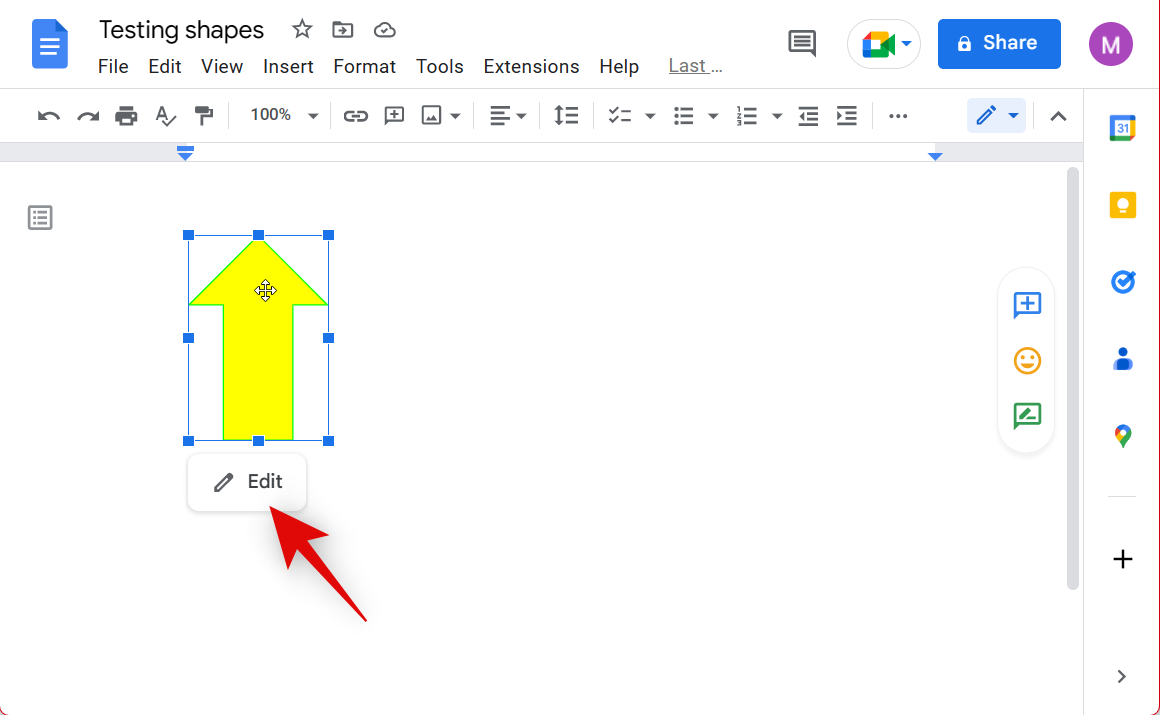Open the Format menu
This screenshot has height=715, width=1160.
[364, 67]
